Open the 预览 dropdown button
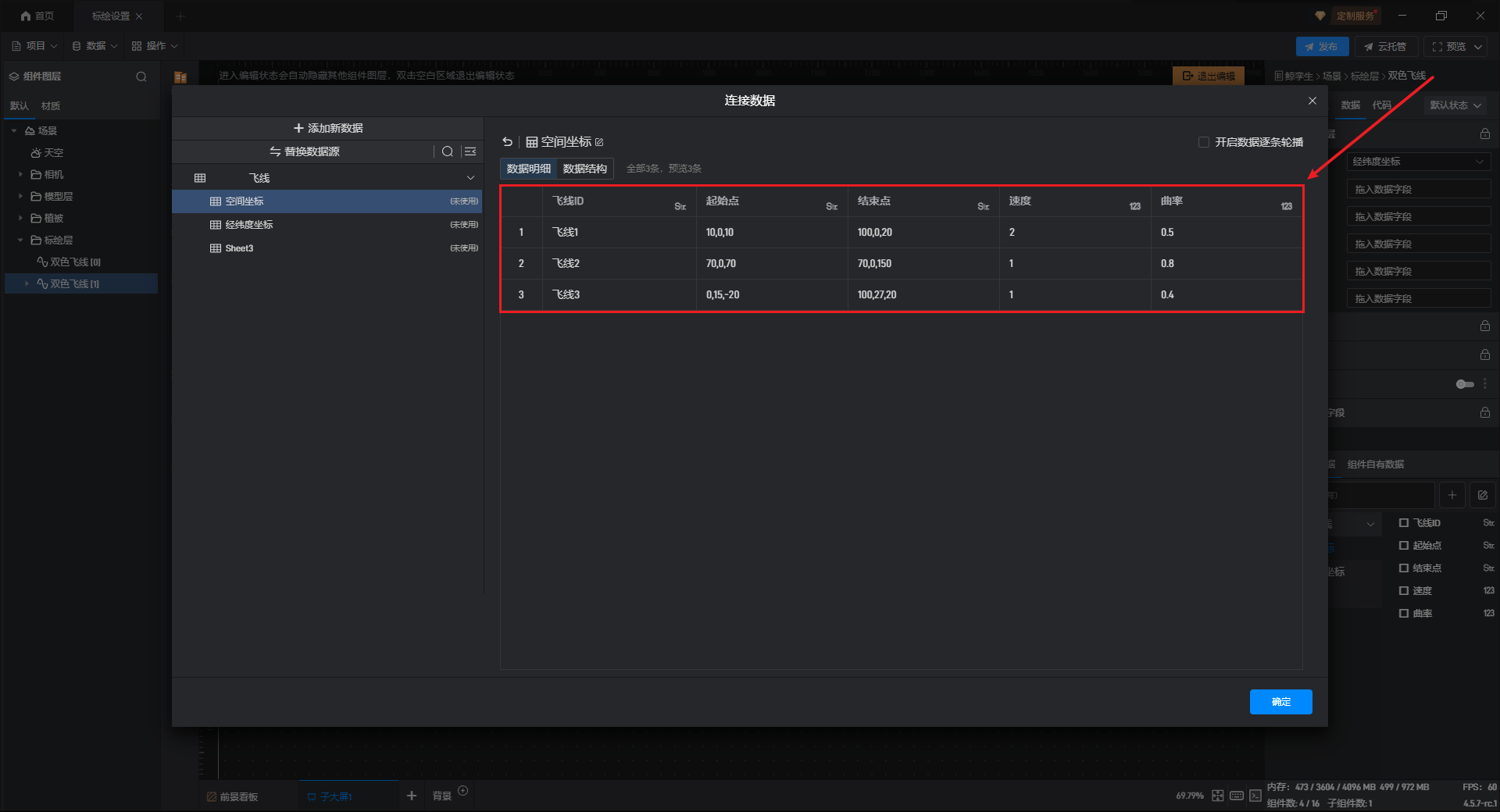1500x812 pixels. click(x=1457, y=47)
